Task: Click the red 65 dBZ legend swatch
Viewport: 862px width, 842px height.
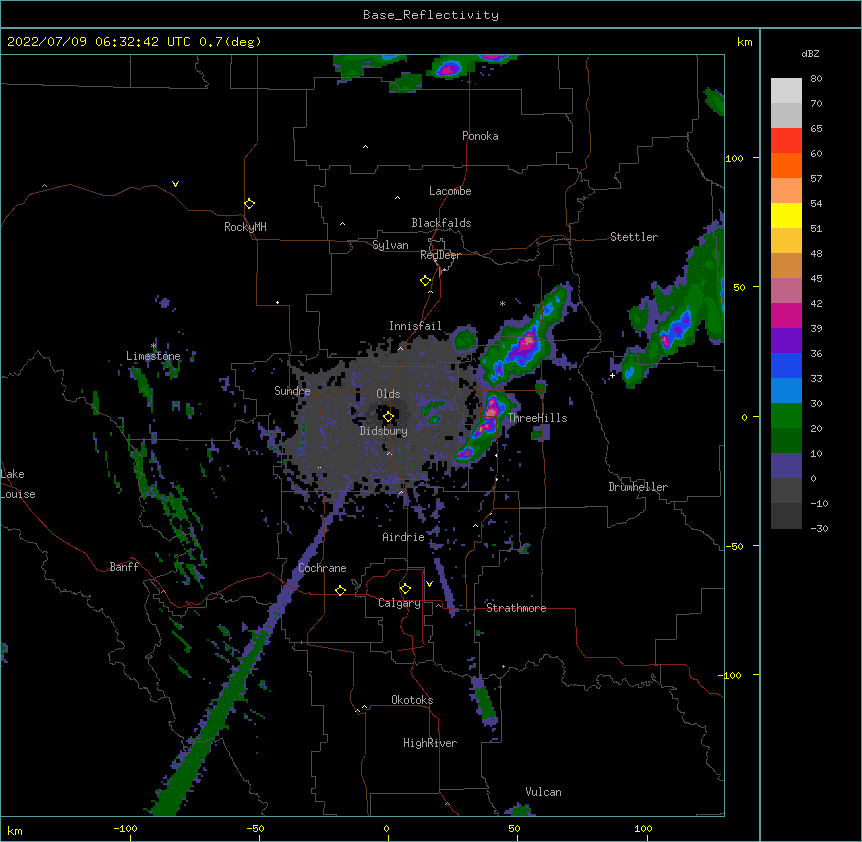Action: (x=786, y=141)
